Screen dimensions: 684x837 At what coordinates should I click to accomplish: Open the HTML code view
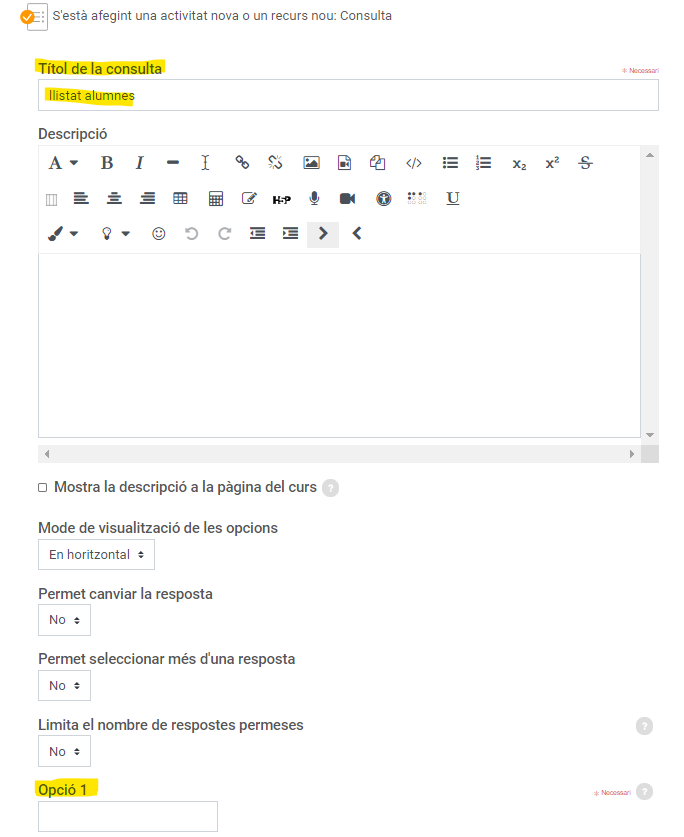point(414,163)
